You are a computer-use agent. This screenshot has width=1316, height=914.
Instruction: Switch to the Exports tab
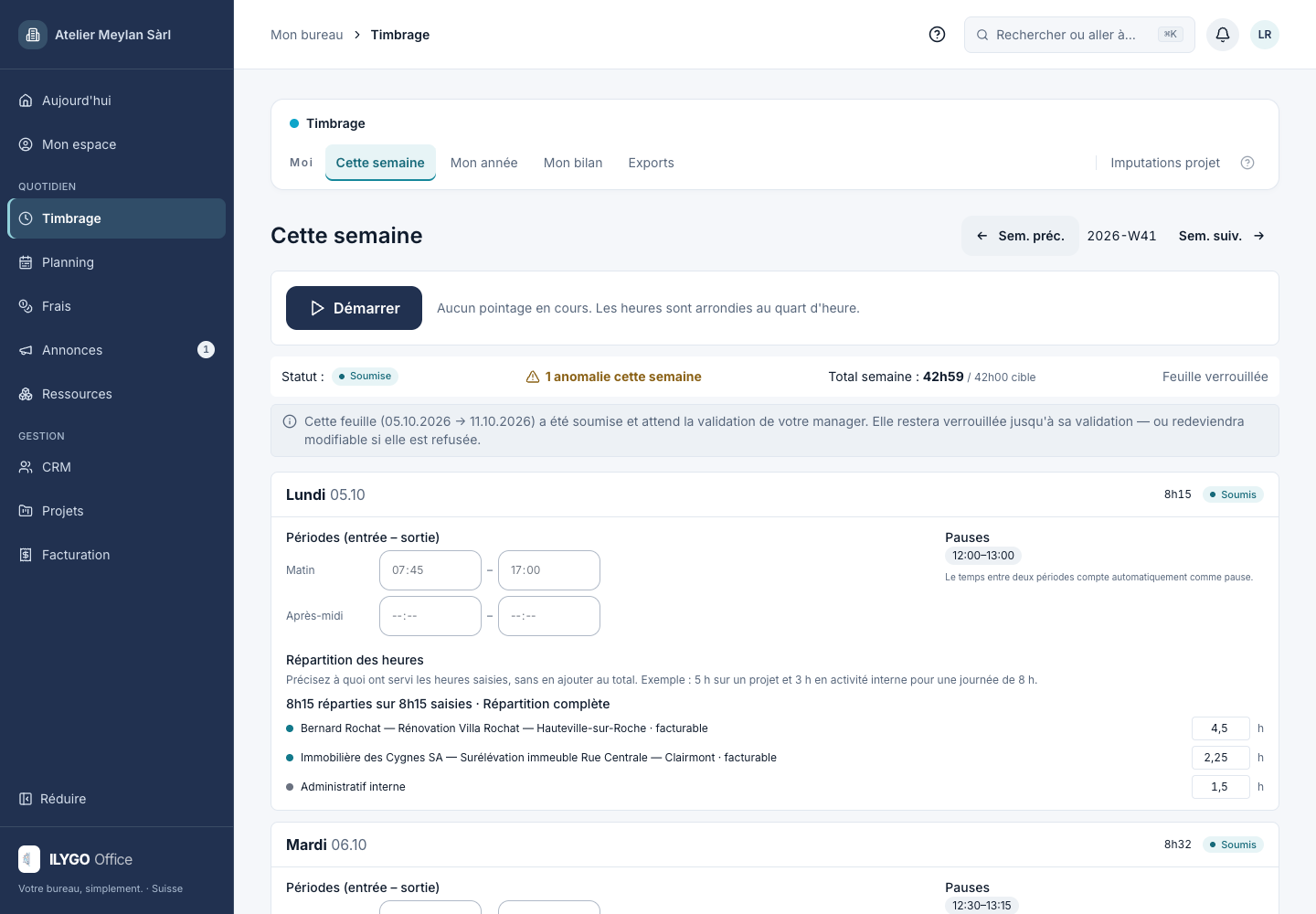[x=651, y=163]
